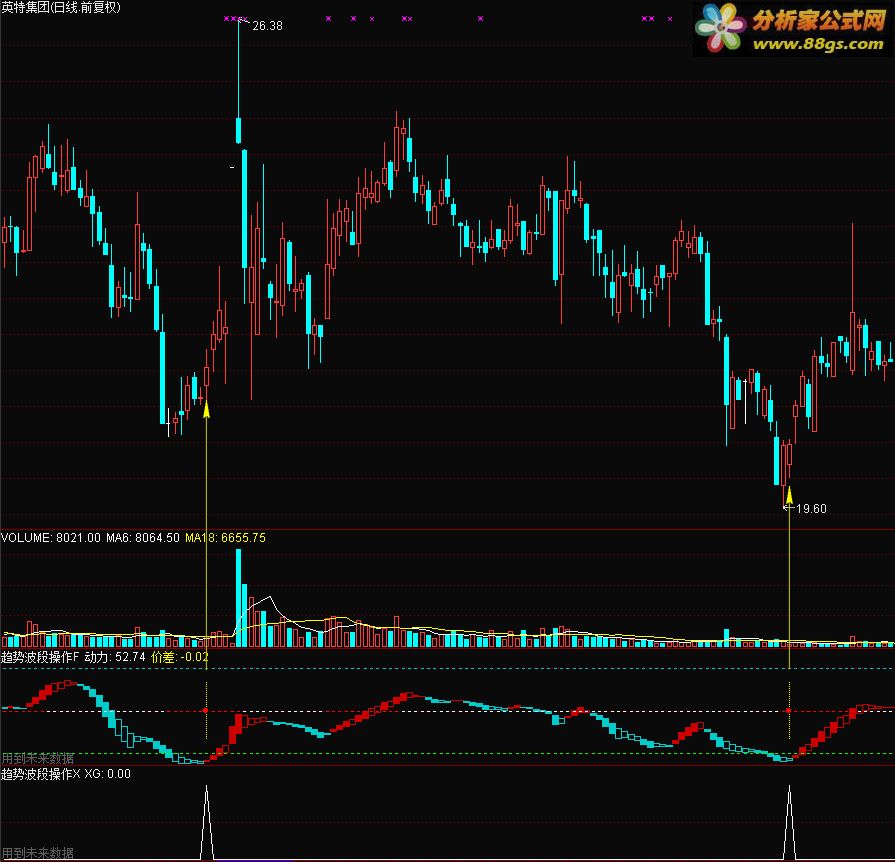The image size is (895, 862).
Task: Click the yellow buy arrow next to 19.60
Action: tap(789, 495)
